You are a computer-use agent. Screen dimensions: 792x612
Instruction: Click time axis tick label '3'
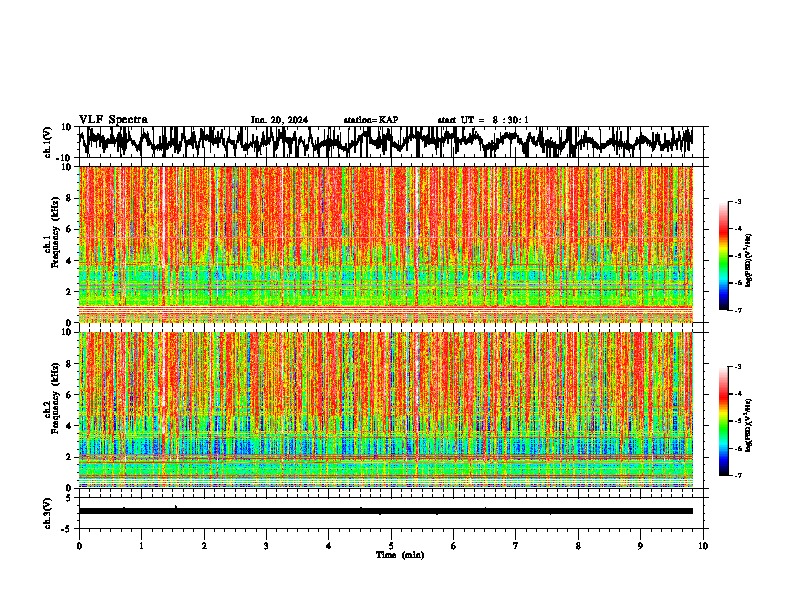point(266,546)
